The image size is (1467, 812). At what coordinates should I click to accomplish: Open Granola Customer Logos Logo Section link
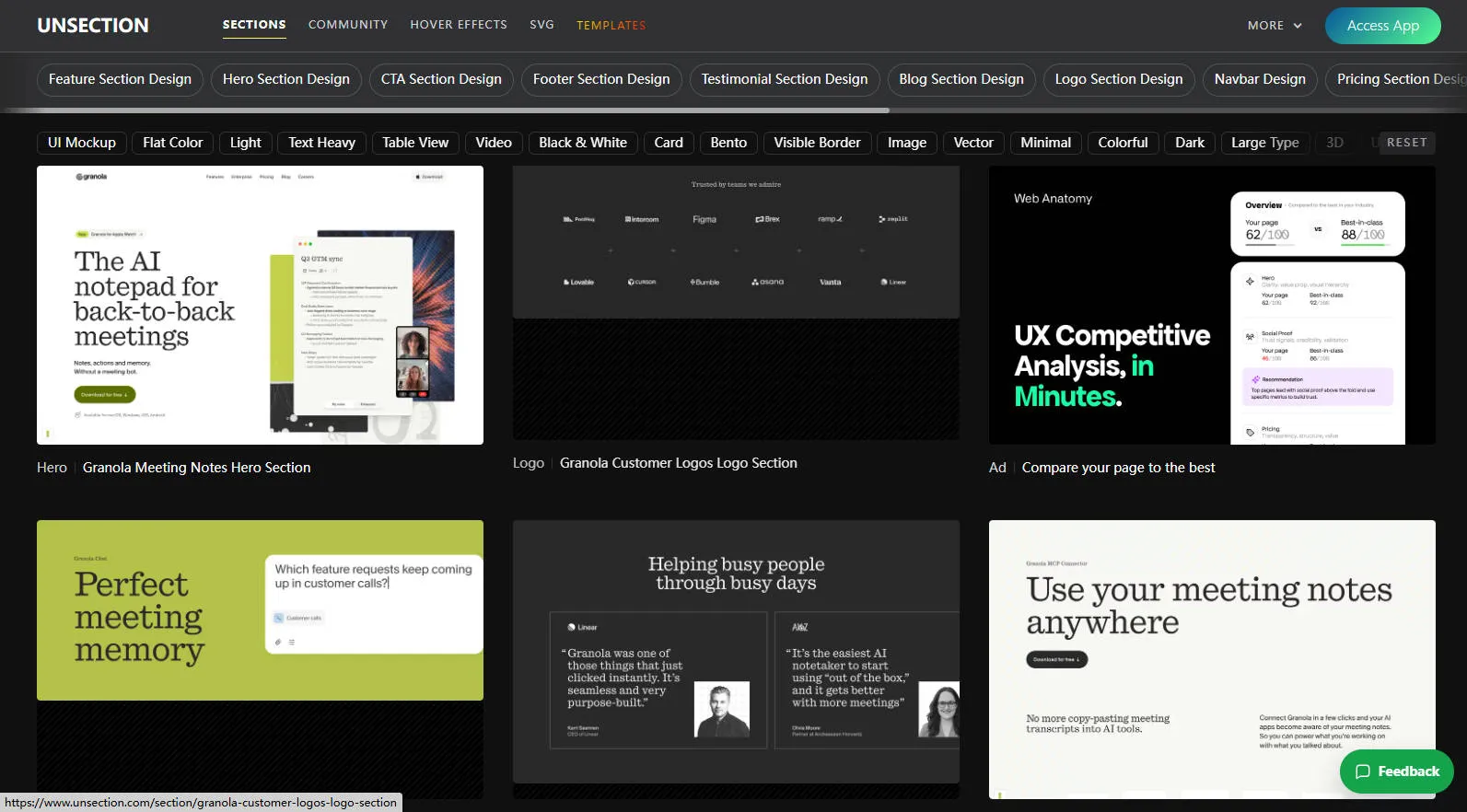click(x=679, y=463)
